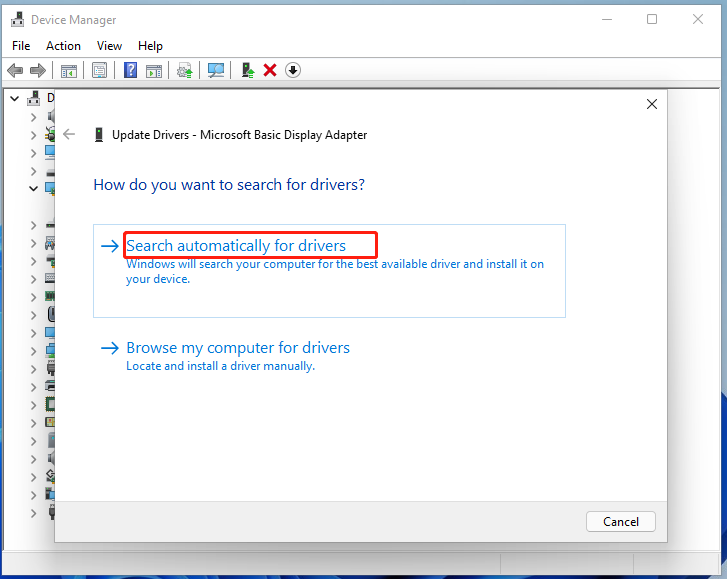The image size is (727, 579).
Task: Maximize the Device Manager window
Action: [x=652, y=19]
